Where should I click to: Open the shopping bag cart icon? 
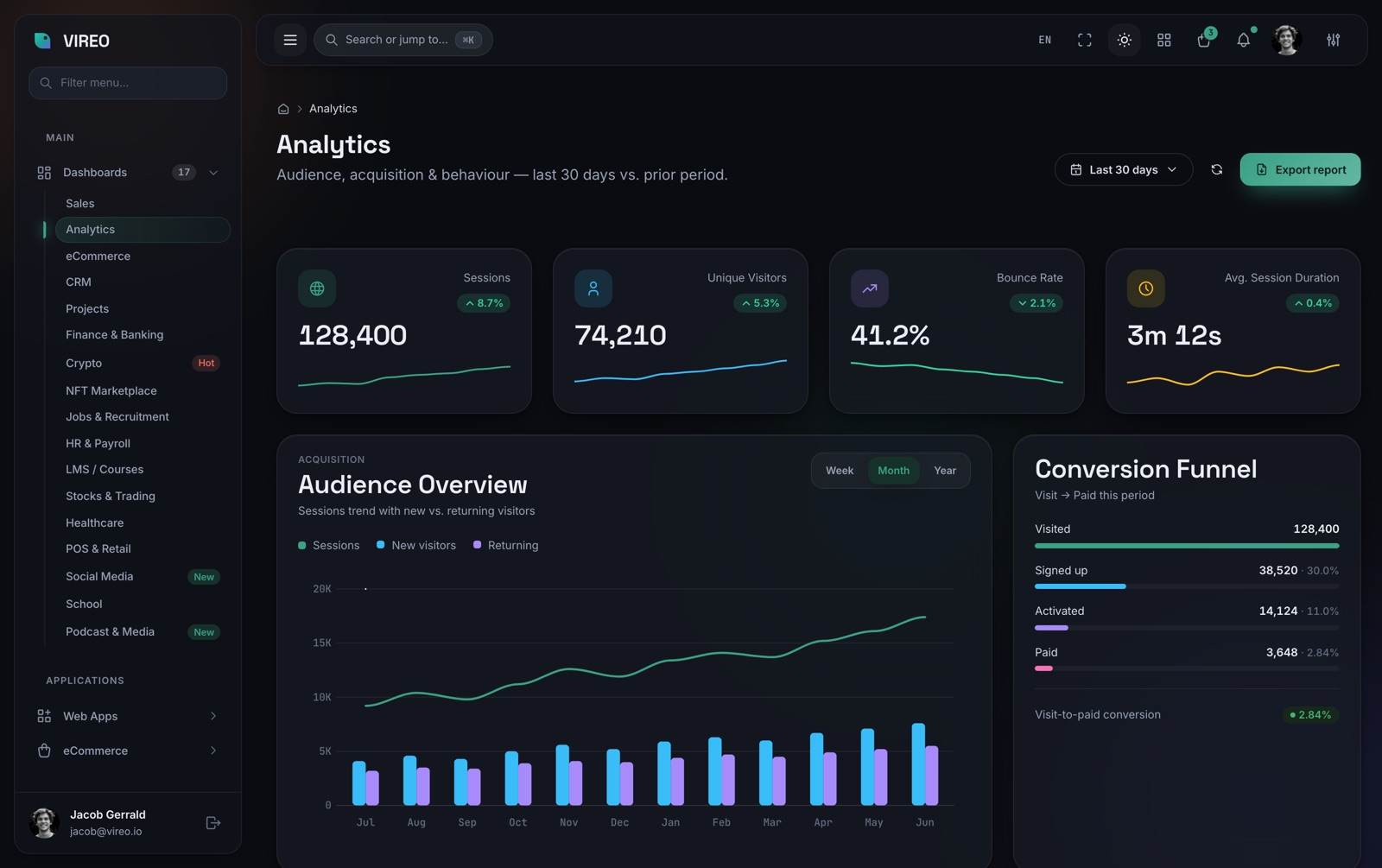click(1204, 40)
